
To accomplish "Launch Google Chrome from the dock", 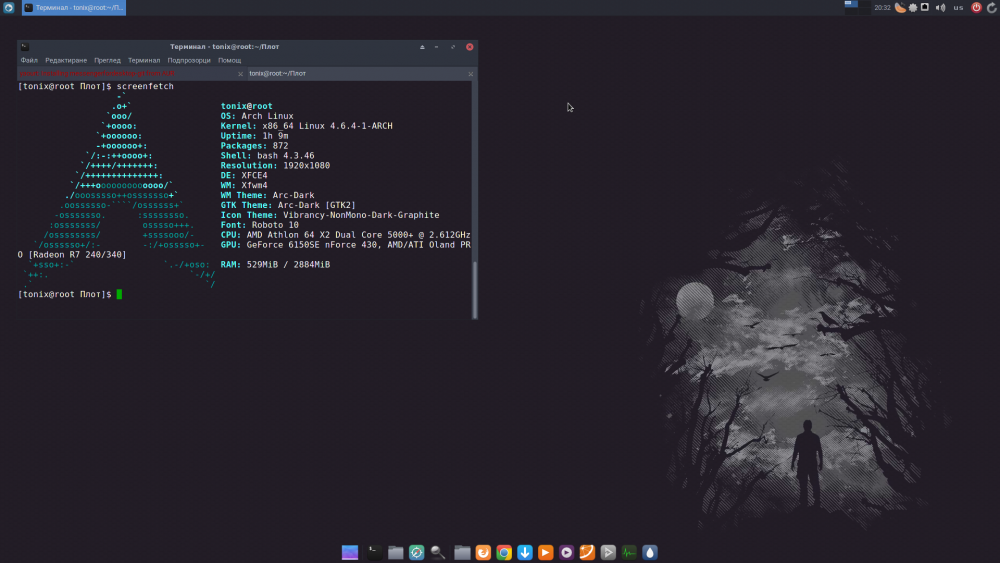I will point(504,552).
